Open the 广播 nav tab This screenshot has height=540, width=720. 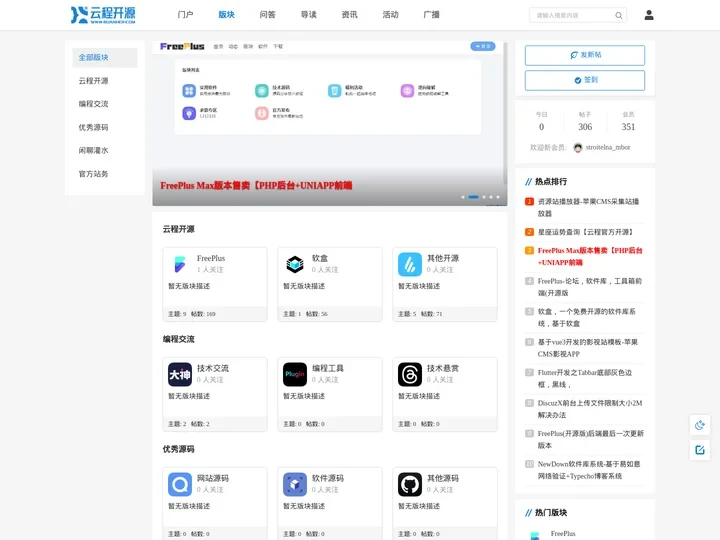(x=432, y=15)
